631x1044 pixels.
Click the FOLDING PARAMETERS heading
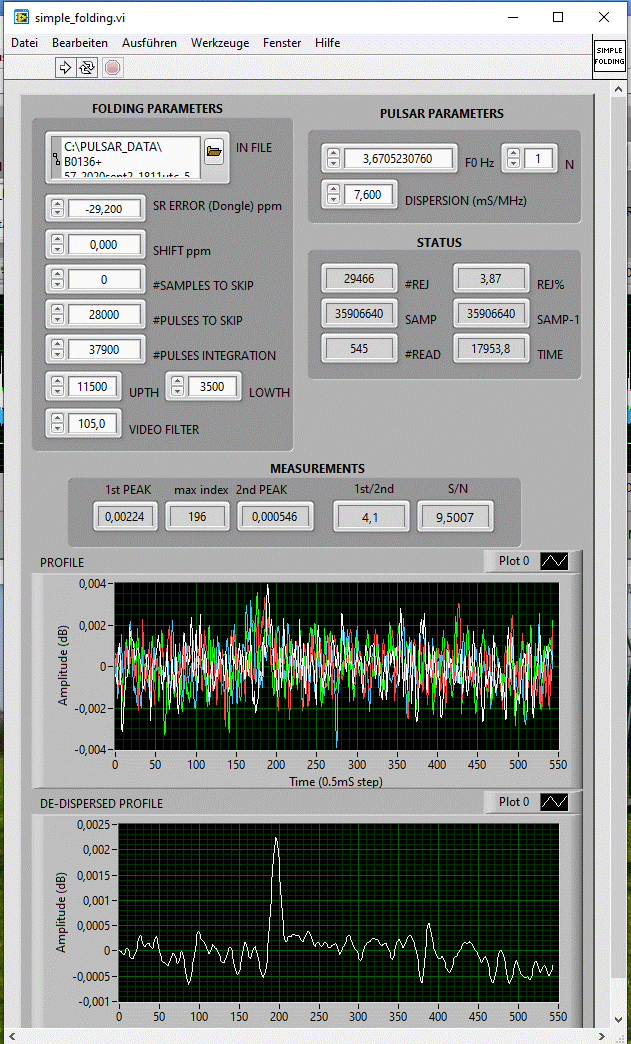point(157,109)
